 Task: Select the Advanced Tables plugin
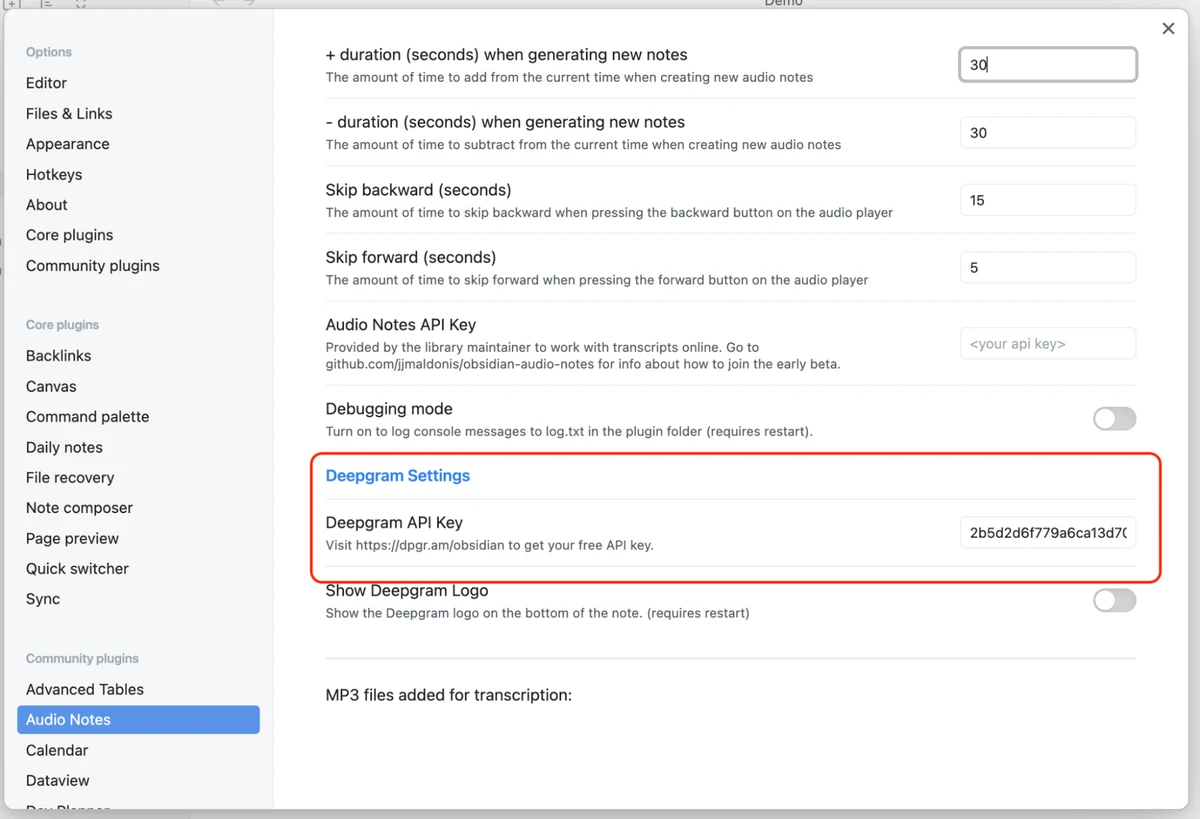pyautogui.click(x=84, y=689)
